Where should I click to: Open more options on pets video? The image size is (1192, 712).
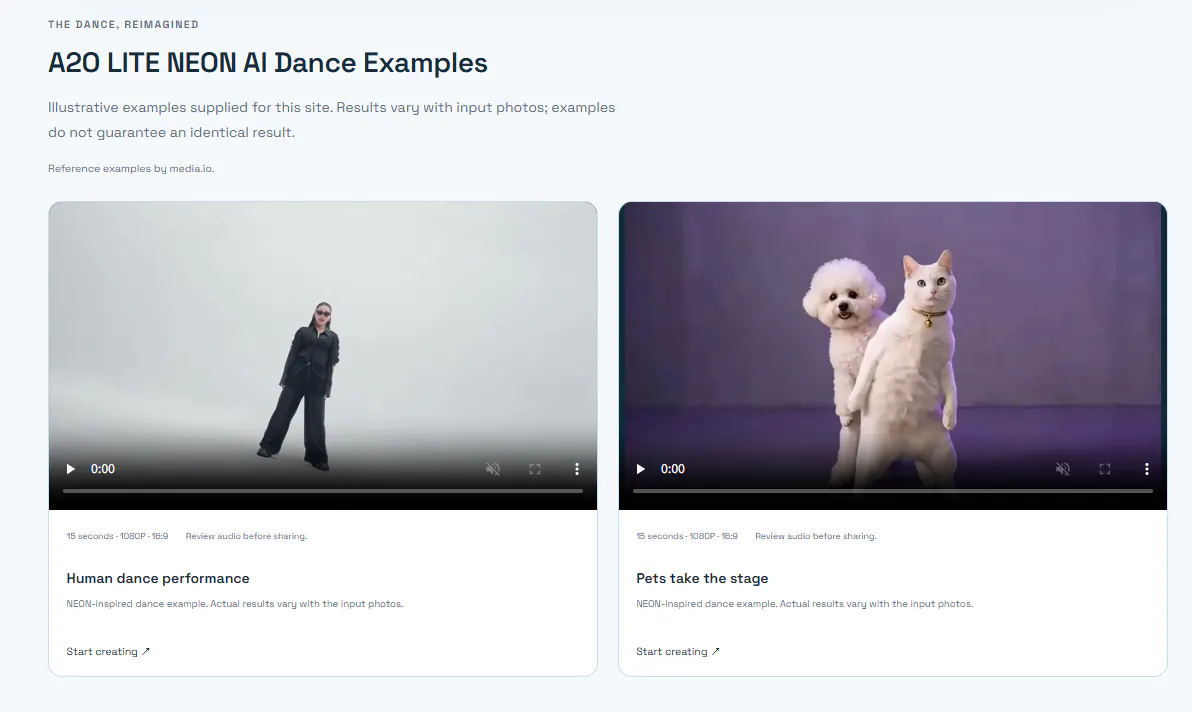tap(1147, 469)
